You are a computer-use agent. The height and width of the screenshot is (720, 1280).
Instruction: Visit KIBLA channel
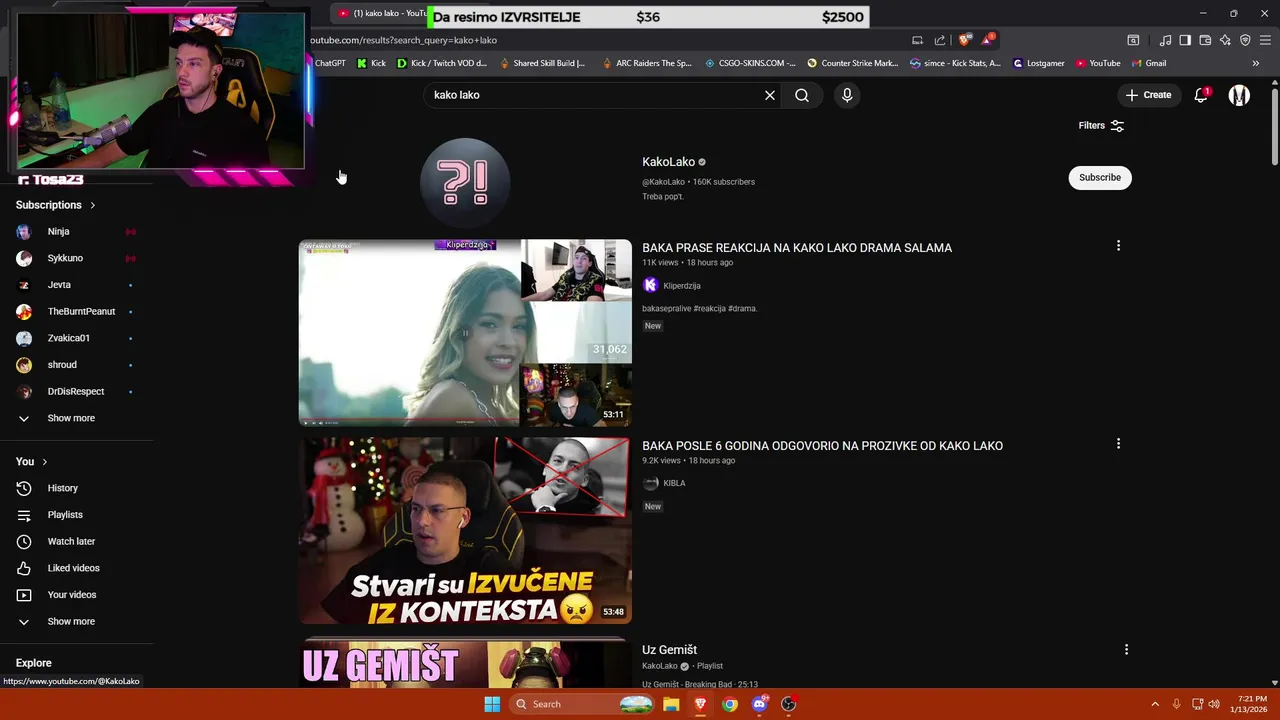point(674,483)
